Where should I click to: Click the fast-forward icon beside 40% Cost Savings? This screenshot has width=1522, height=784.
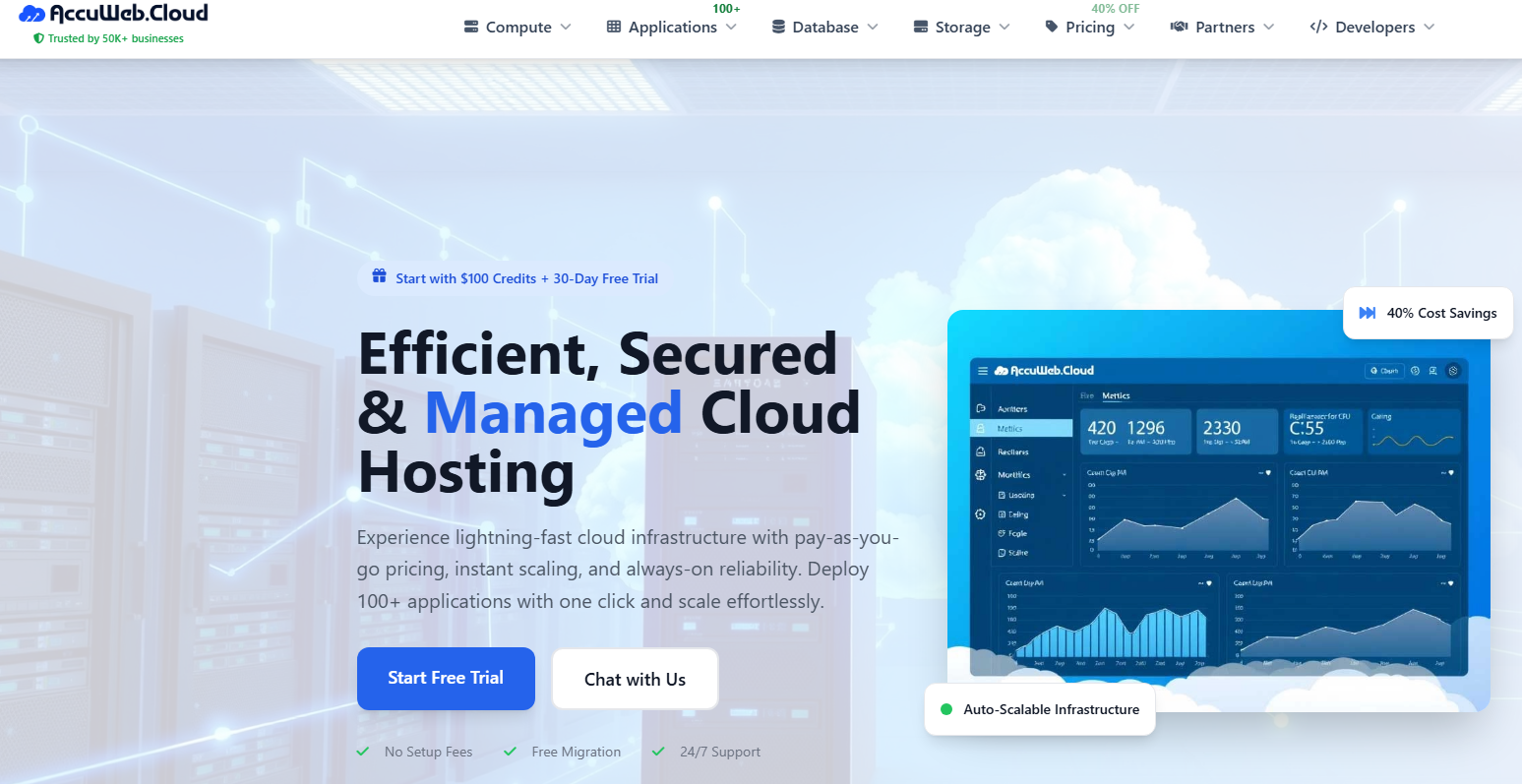[1368, 313]
